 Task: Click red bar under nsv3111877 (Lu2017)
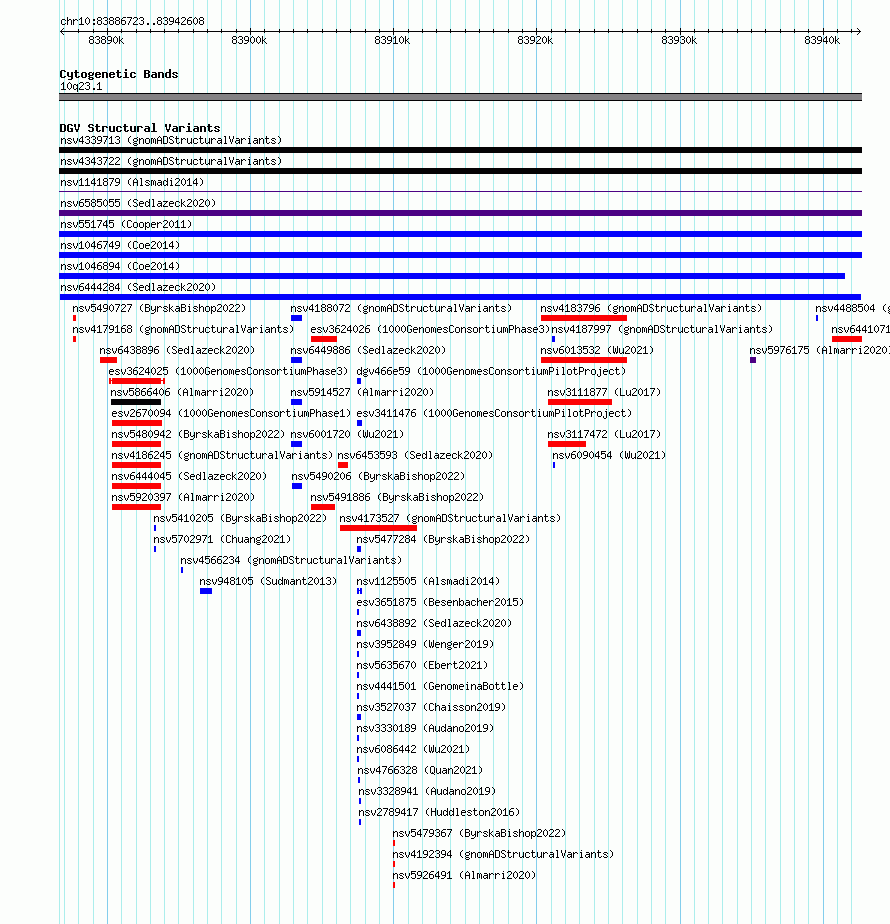(580, 402)
